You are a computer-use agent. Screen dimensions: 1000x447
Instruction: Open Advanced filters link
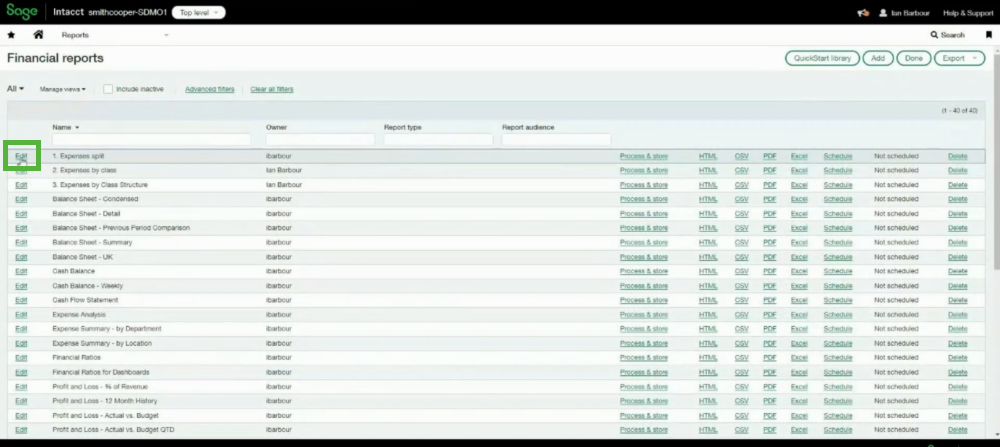click(x=210, y=89)
